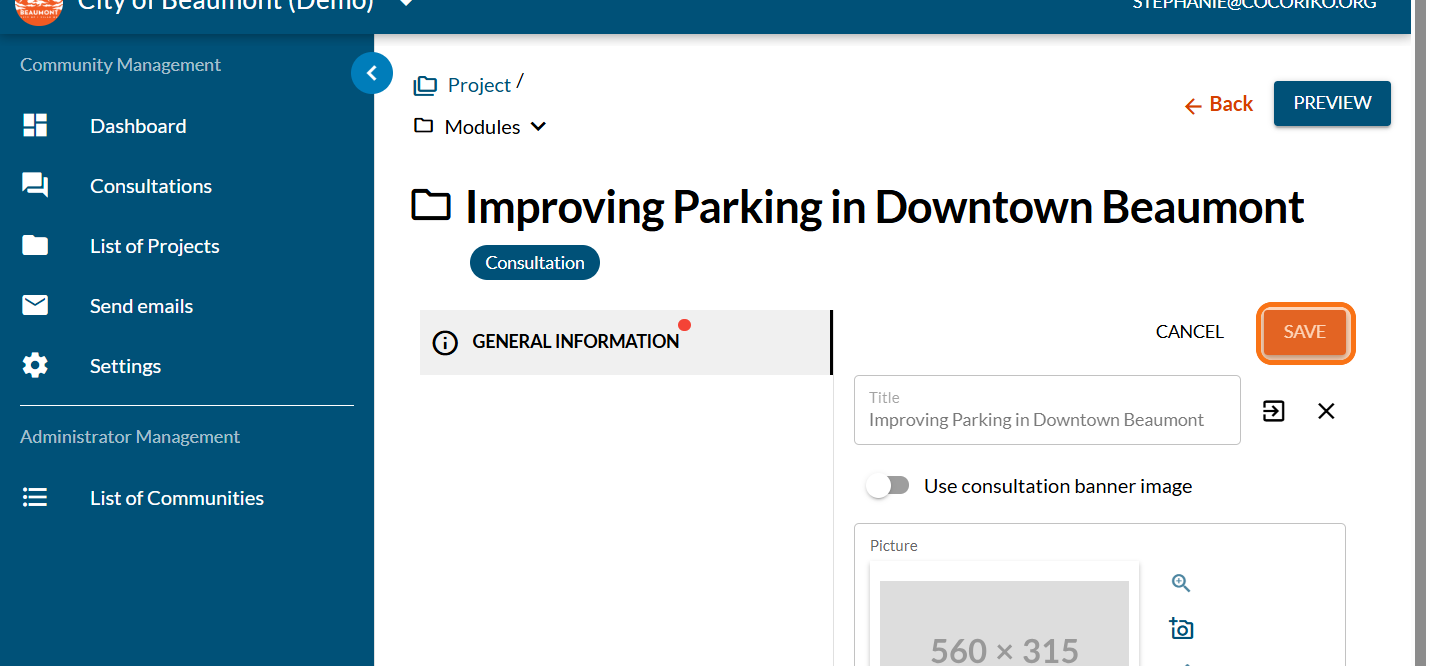1430x666 pixels.
Task: Expand the Modules dropdown
Action: tap(538, 127)
